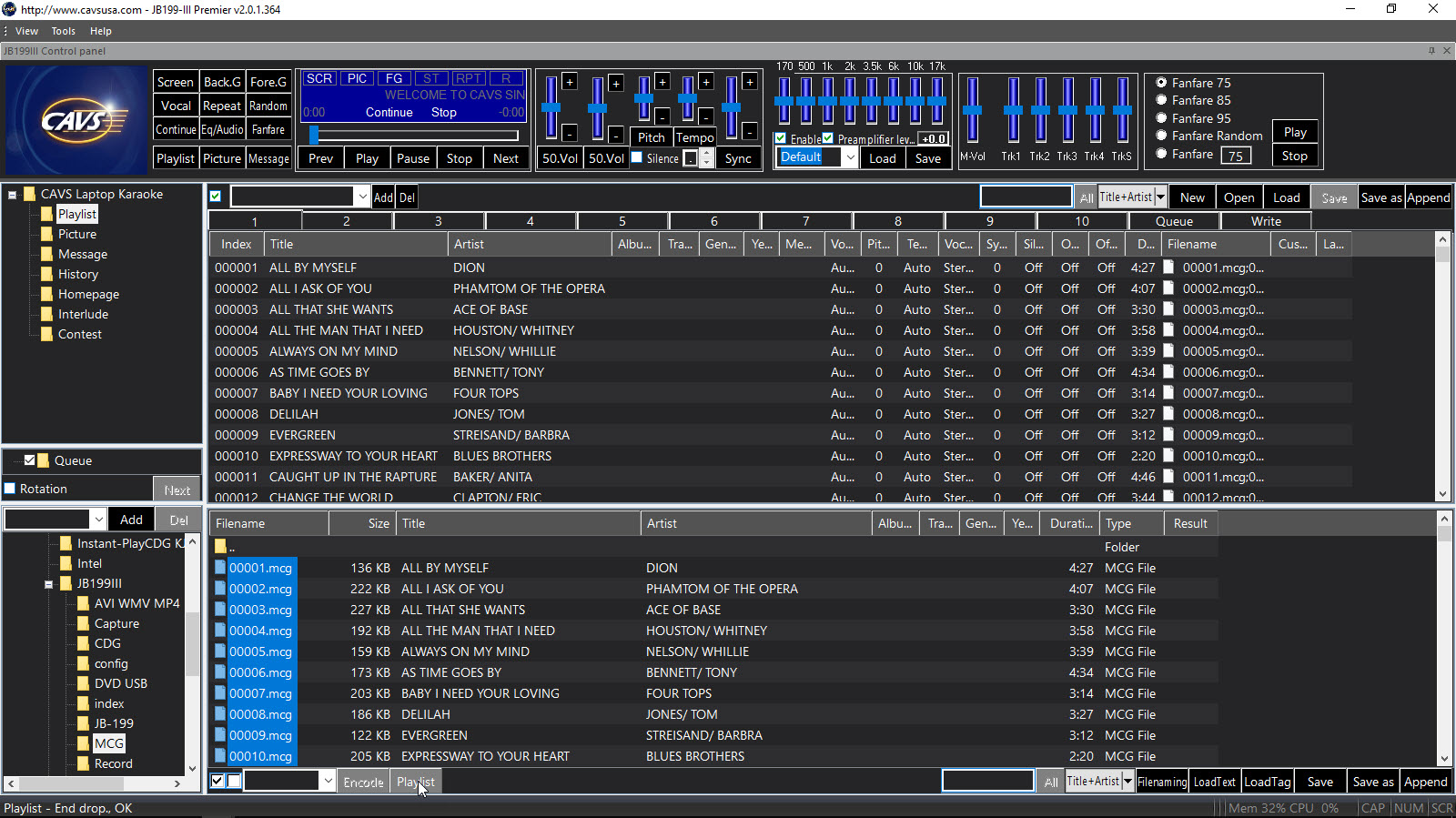Click the Contest folder icon
This screenshot has height=818, width=1456.
coord(47,334)
